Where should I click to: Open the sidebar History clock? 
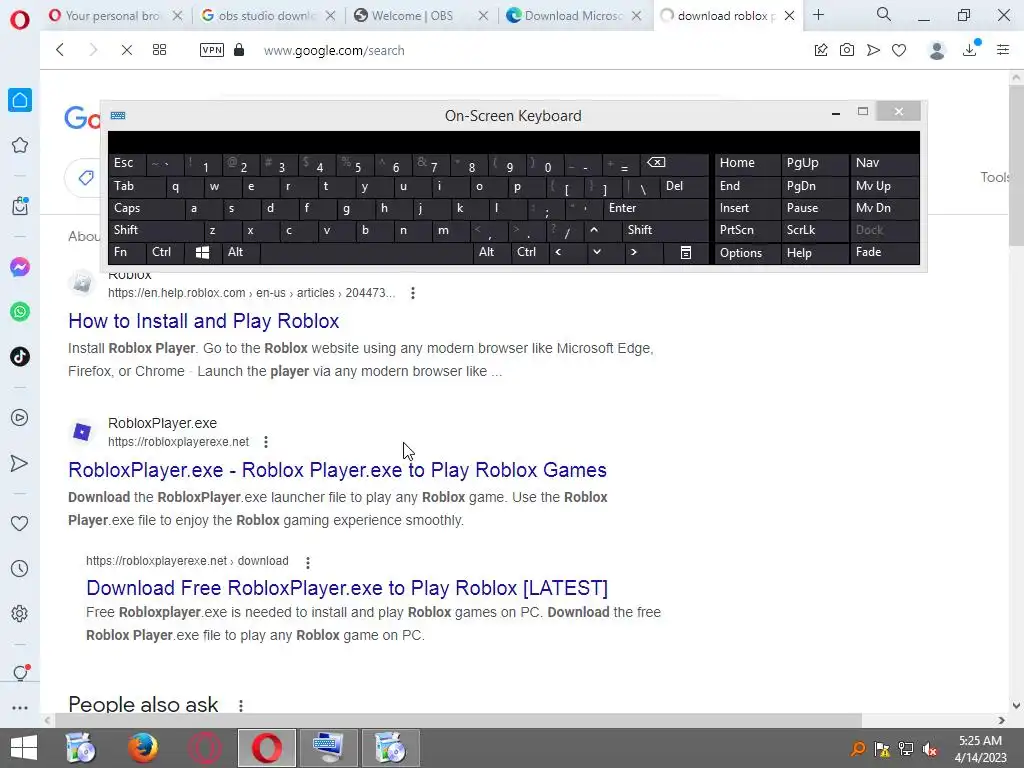(20, 569)
